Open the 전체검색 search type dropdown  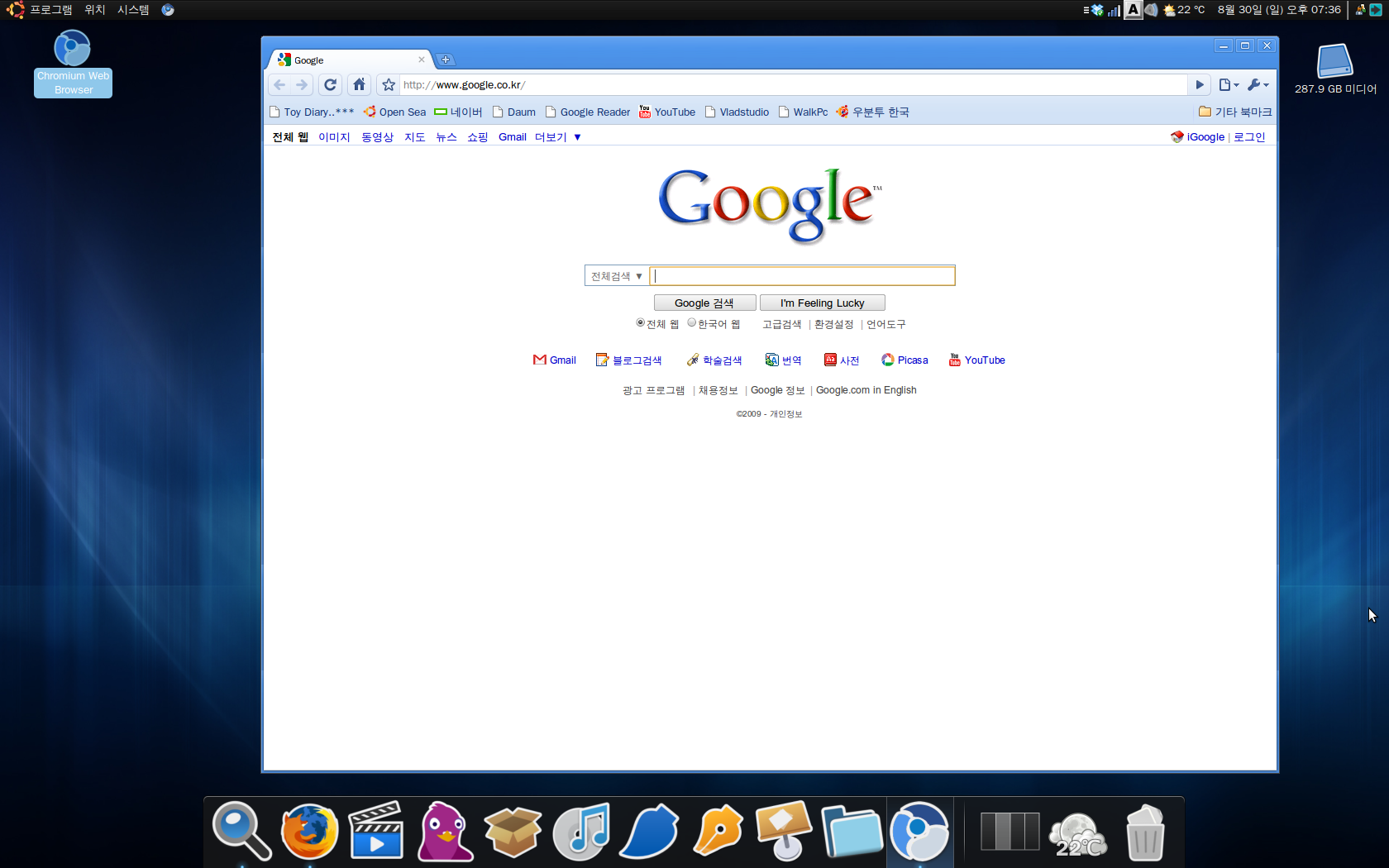pyautogui.click(x=617, y=276)
